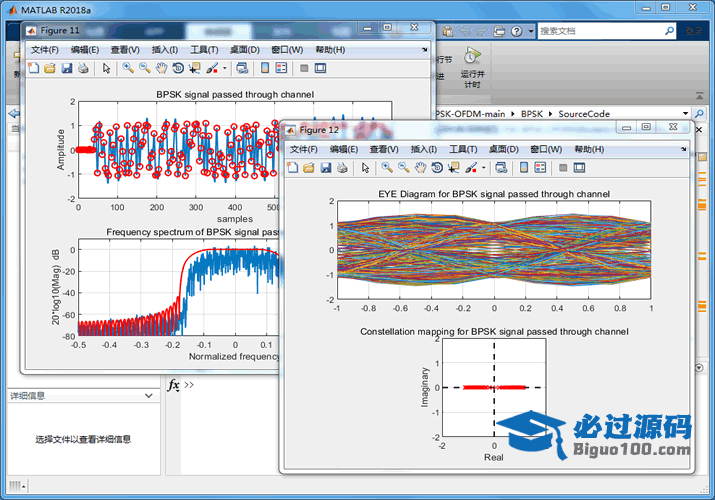
Task: Click the magnifier icon in documentation search
Action: coord(669,31)
